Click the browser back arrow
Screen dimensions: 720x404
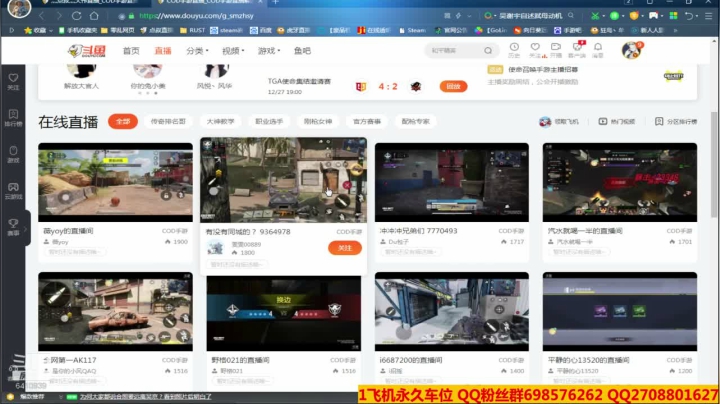pyautogui.click(x=41, y=16)
